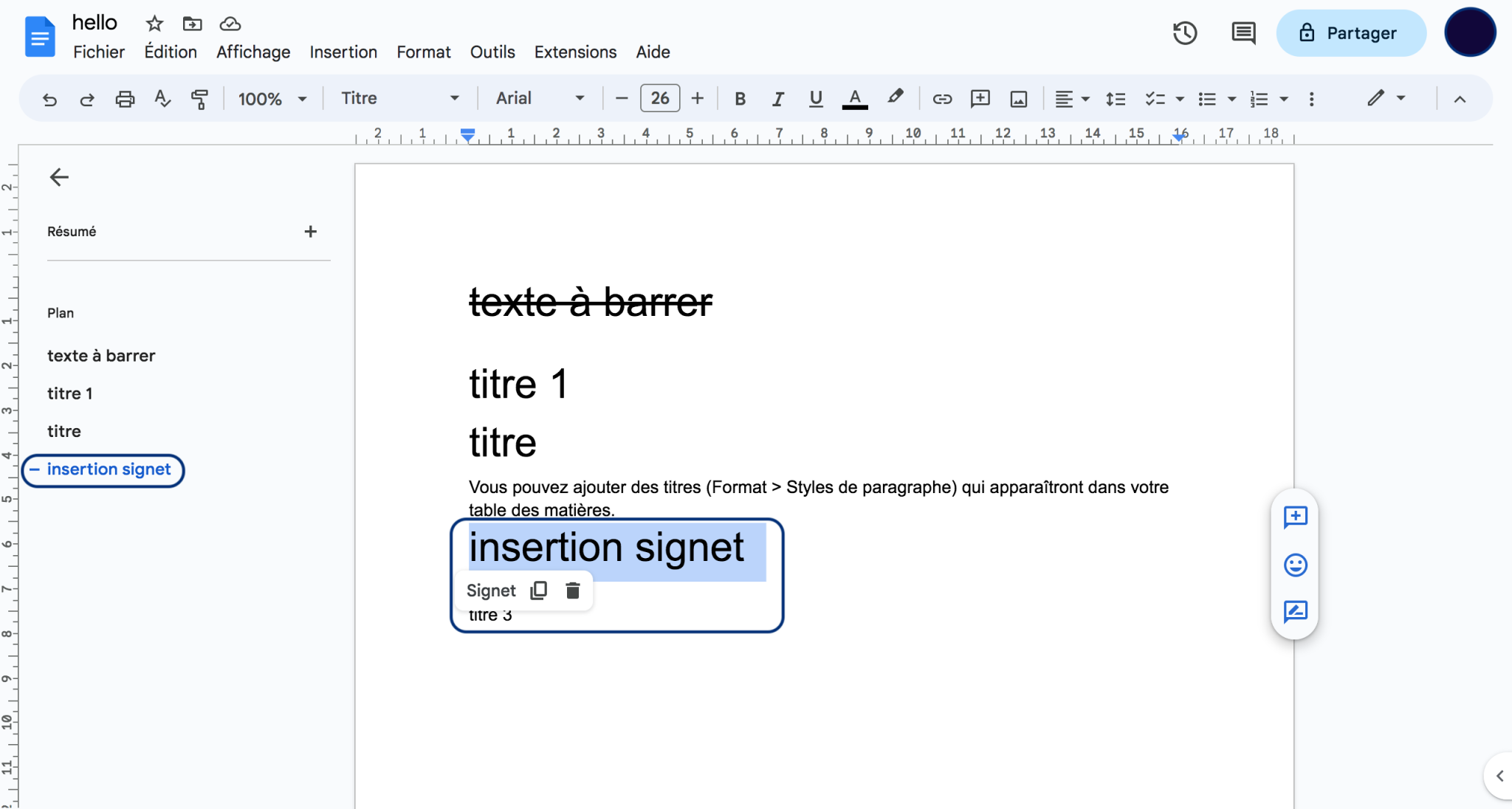Open version history
Viewport: 1512px width, 809px height.
[x=1186, y=32]
